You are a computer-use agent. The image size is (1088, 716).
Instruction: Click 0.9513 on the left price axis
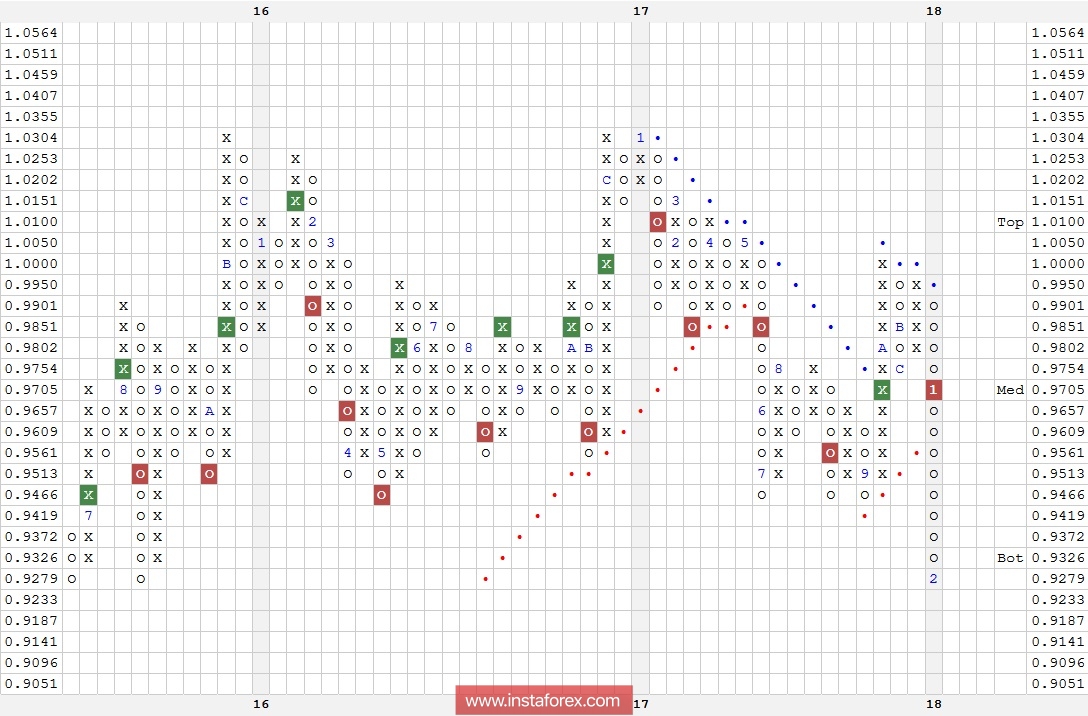31,474
